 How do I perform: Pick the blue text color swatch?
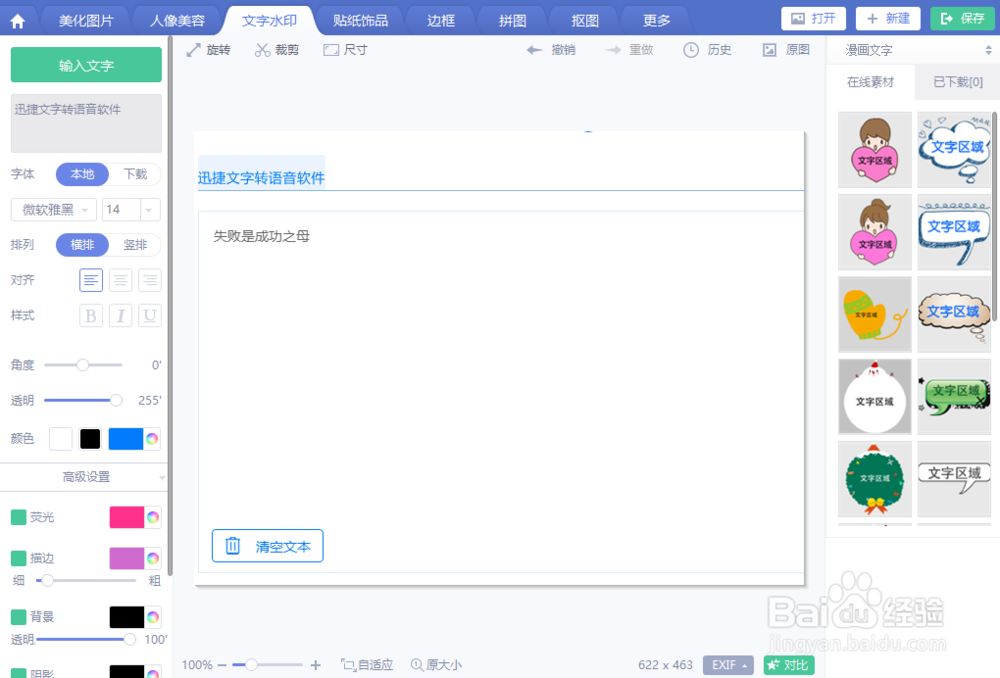pyautogui.click(x=126, y=439)
